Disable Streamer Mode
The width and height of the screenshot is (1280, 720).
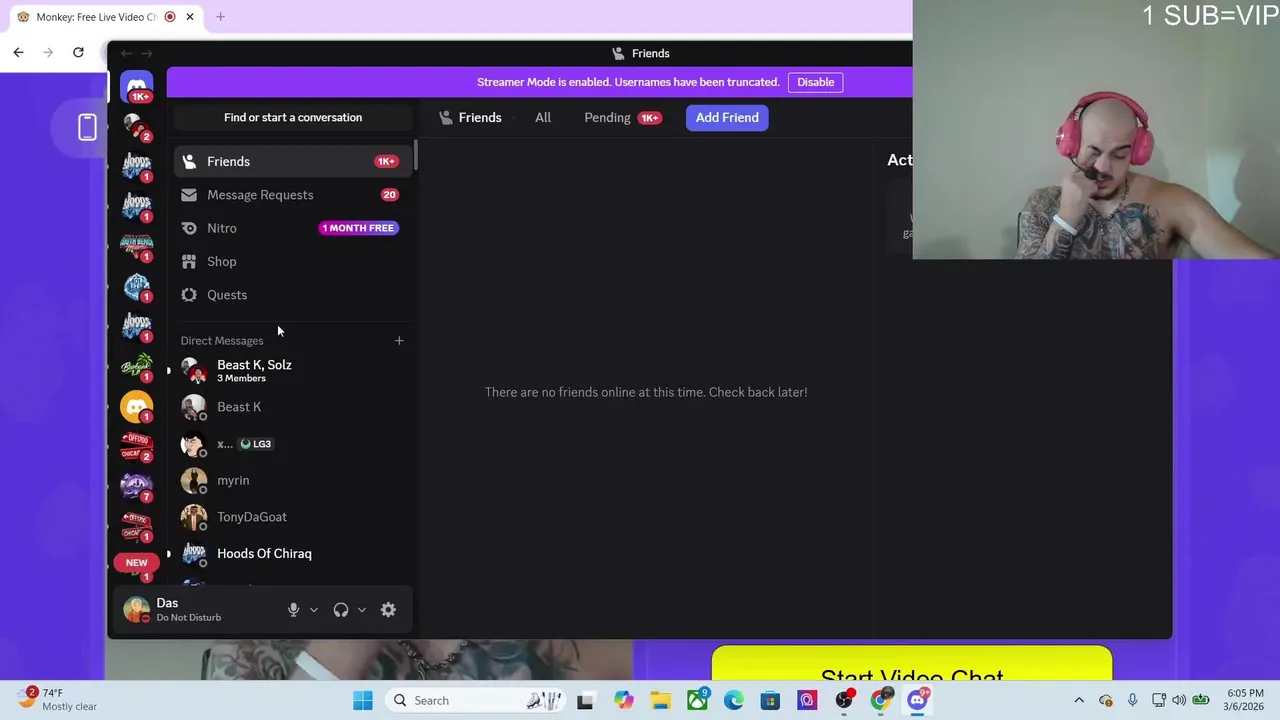pyautogui.click(x=815, y=82)
